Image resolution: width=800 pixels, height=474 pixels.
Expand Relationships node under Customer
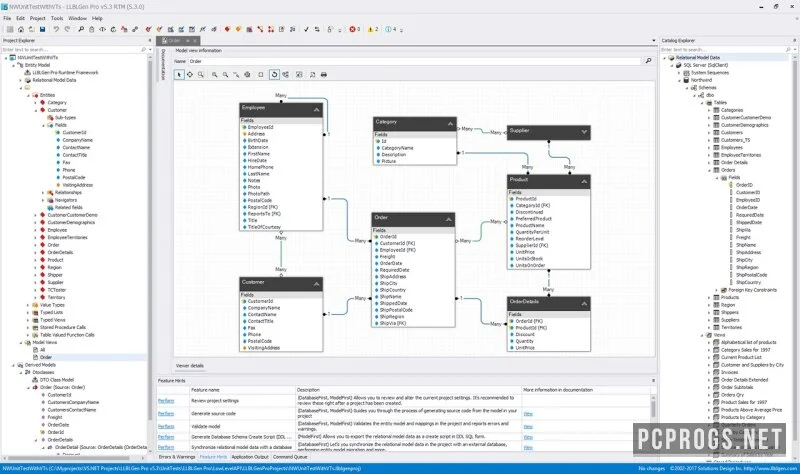[x=43, y=193]
